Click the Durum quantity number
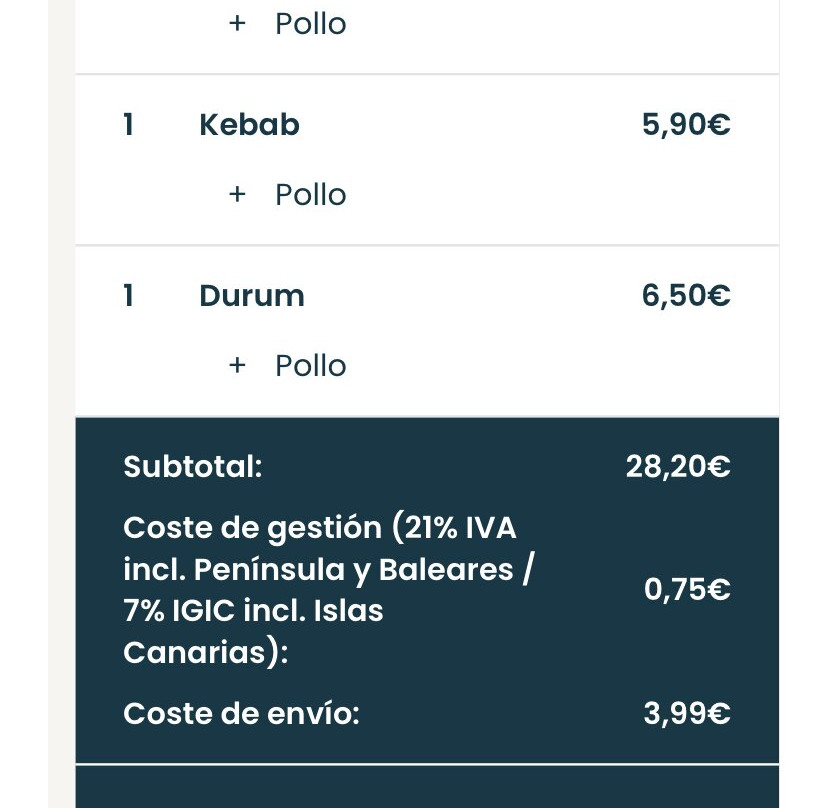828x808 pixels. coord(128,296)
